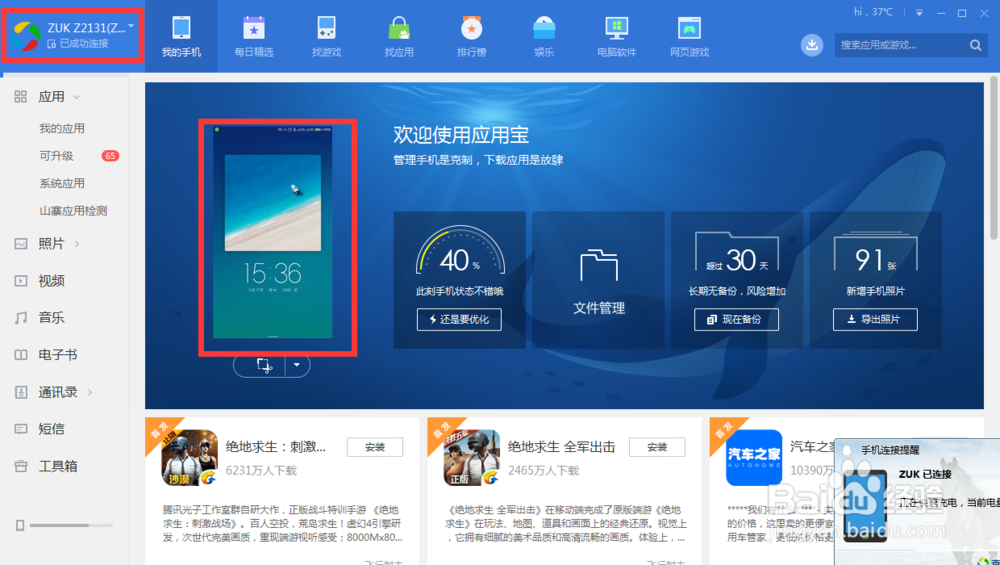Click the phone screen preview thumbnail

[273, 231]
